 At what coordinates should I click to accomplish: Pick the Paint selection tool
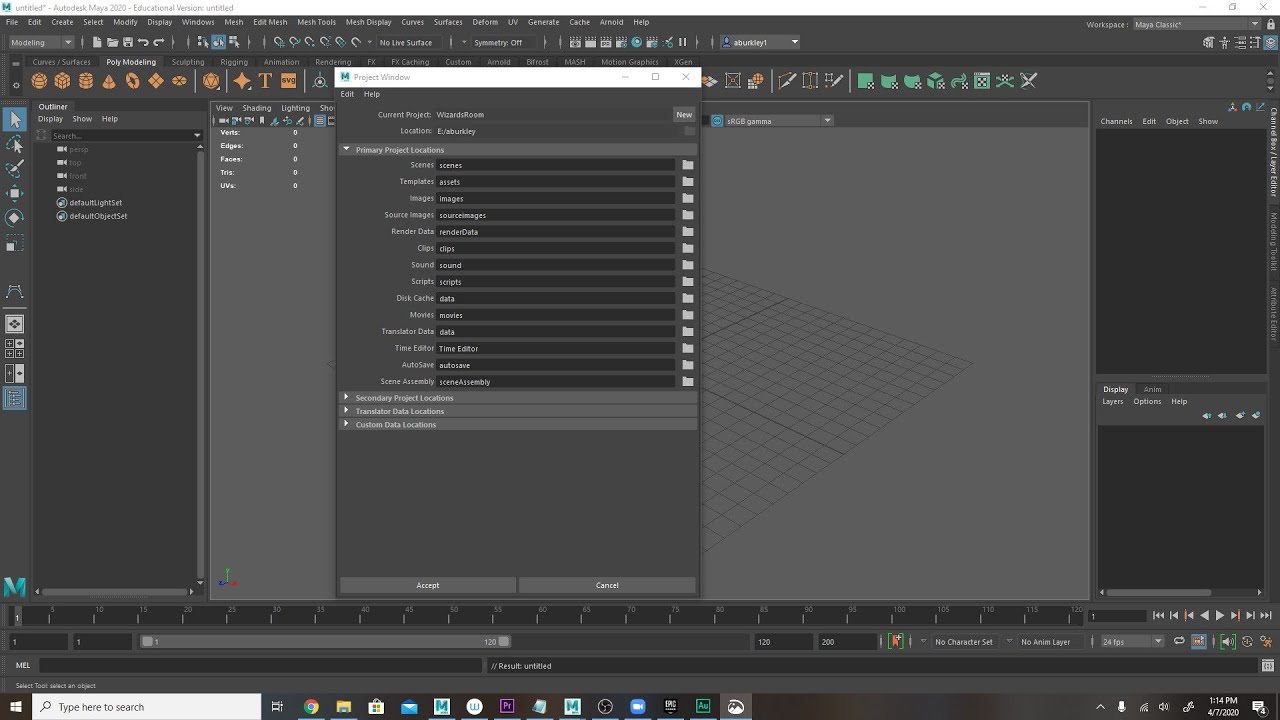click(15, 169)
